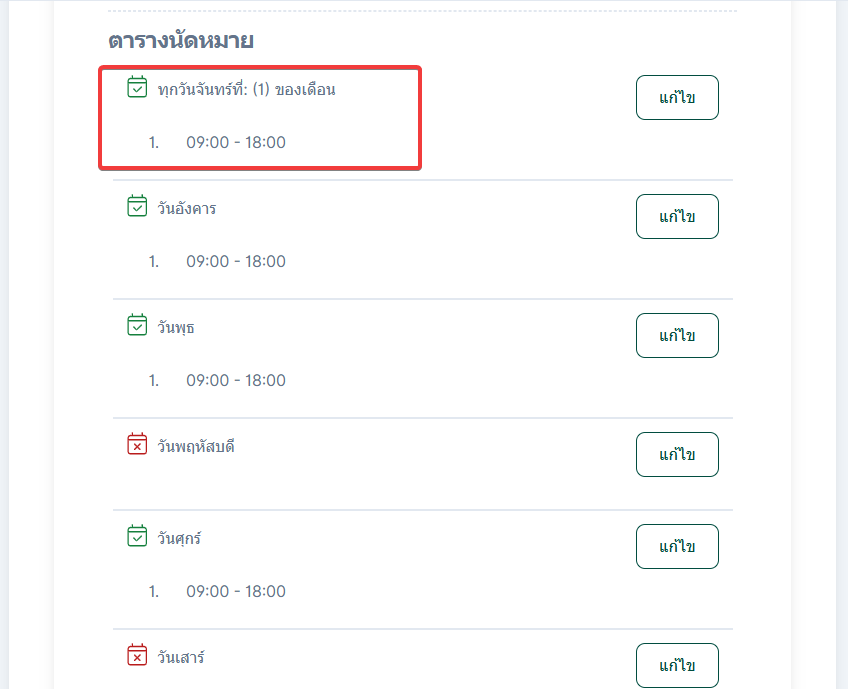This screenshot has height=689, width=848.
Task: Edit the วันอังคาร schedule with แก้ไข
Action: point(677,216)
